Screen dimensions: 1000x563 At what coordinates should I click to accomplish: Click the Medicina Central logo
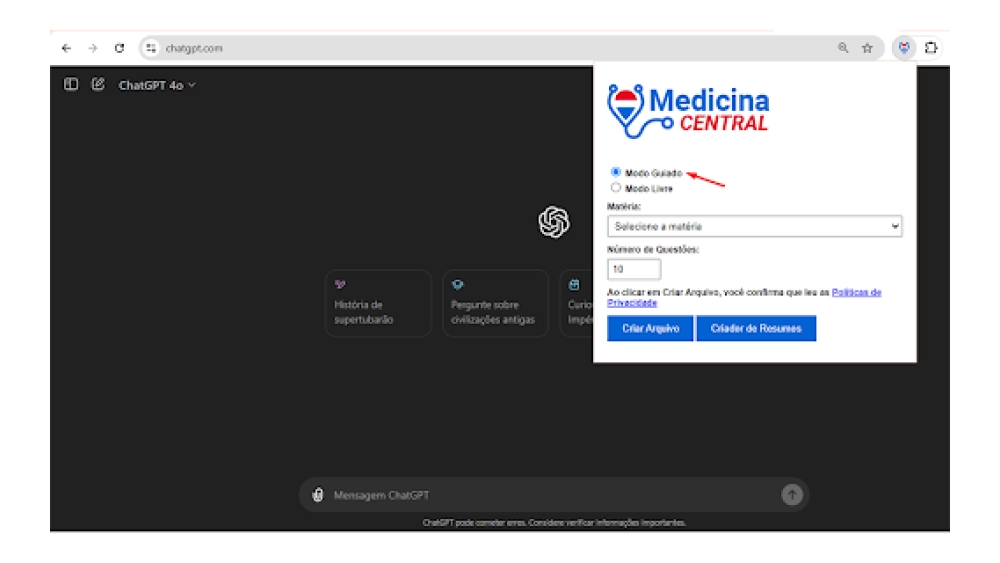coord(688,111)
